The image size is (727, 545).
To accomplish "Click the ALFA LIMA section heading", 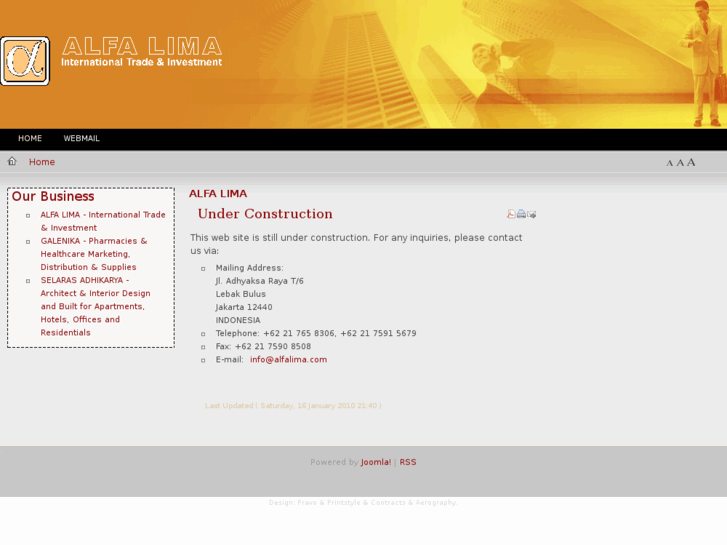I will tap(218, 194).
